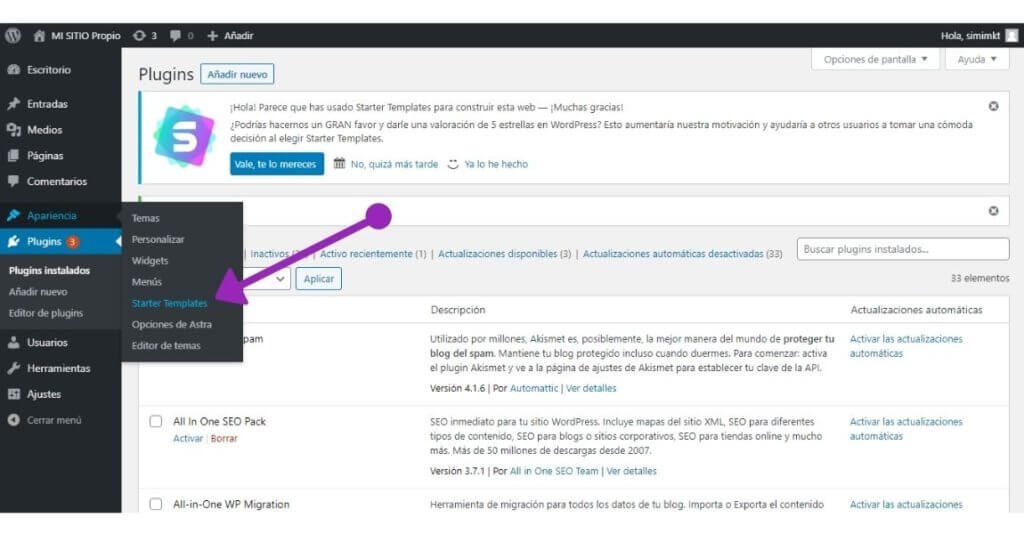This screenshot has width=1024, height=534.
Task: Open Opciones de Astra
Action: (x=172, y=324)
